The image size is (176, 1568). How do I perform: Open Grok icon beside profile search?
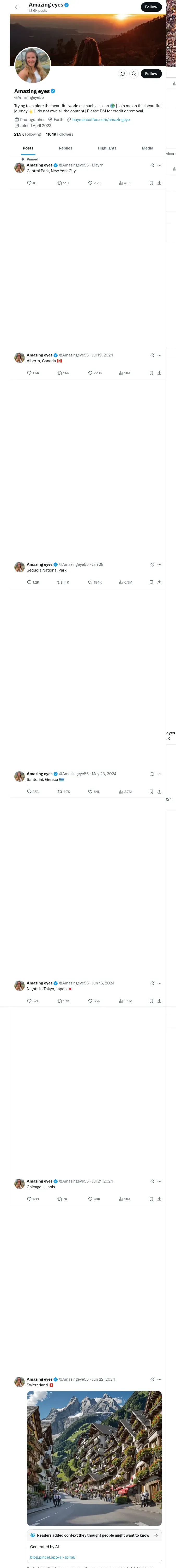(x=122, y=74)
